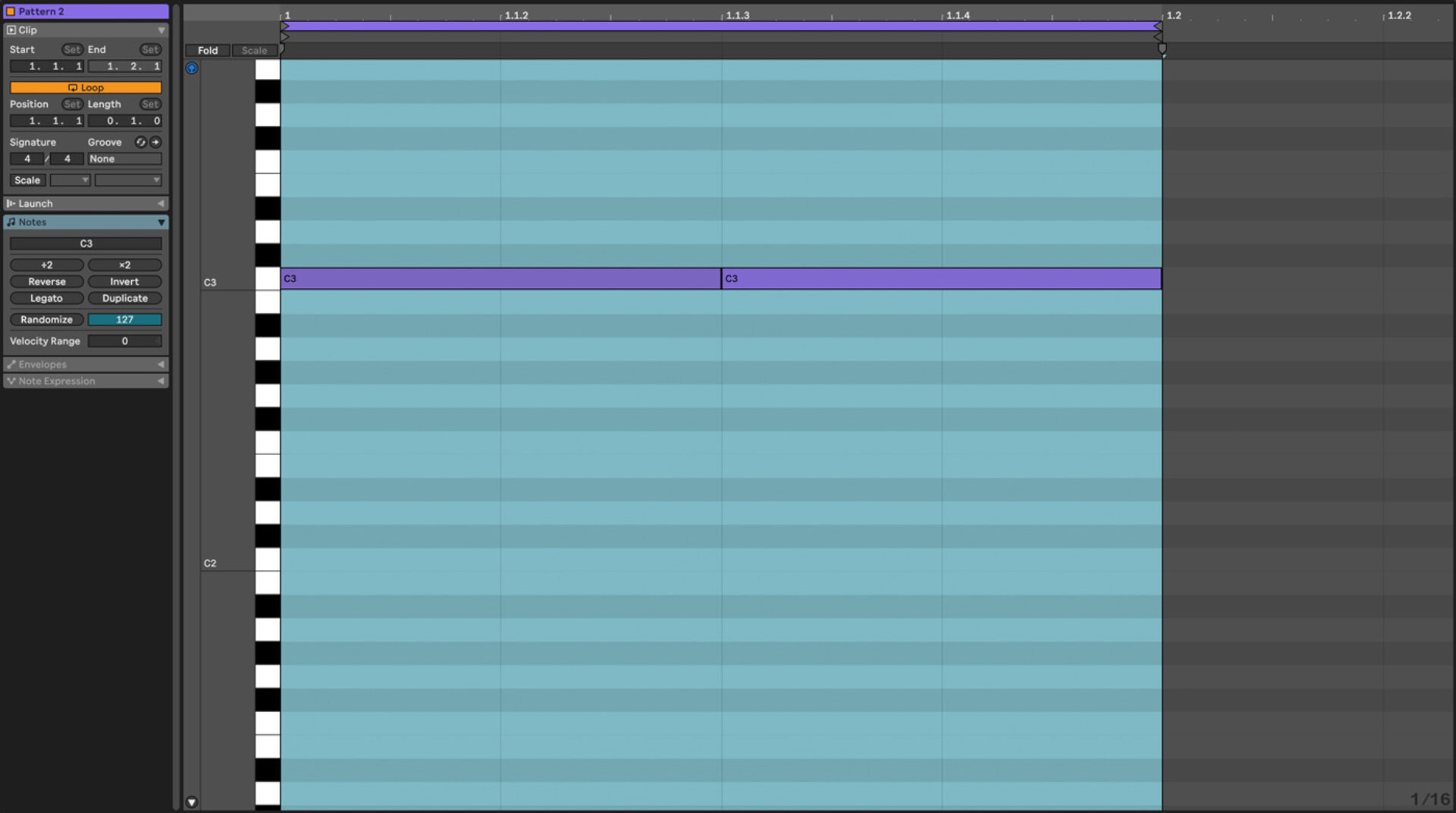This screenshot has width=1456, height=813.
Task: Click the Reverse button
Action: pyautogui.click(x=46, y=281)
